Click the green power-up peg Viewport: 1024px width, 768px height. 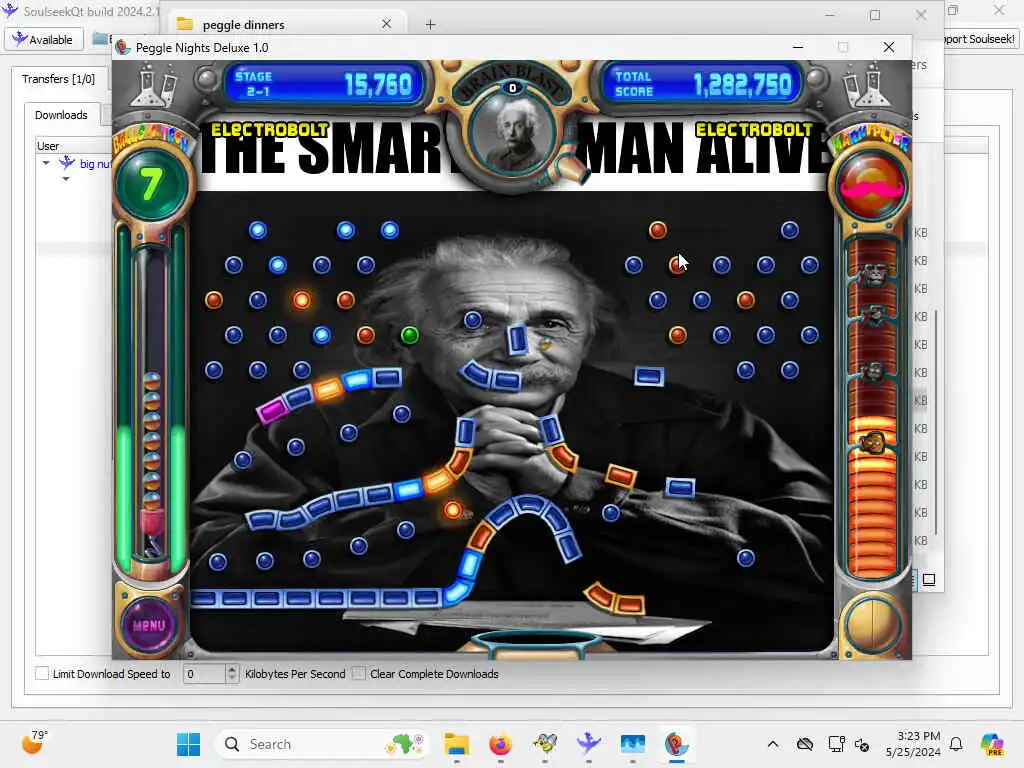point(409,335)
